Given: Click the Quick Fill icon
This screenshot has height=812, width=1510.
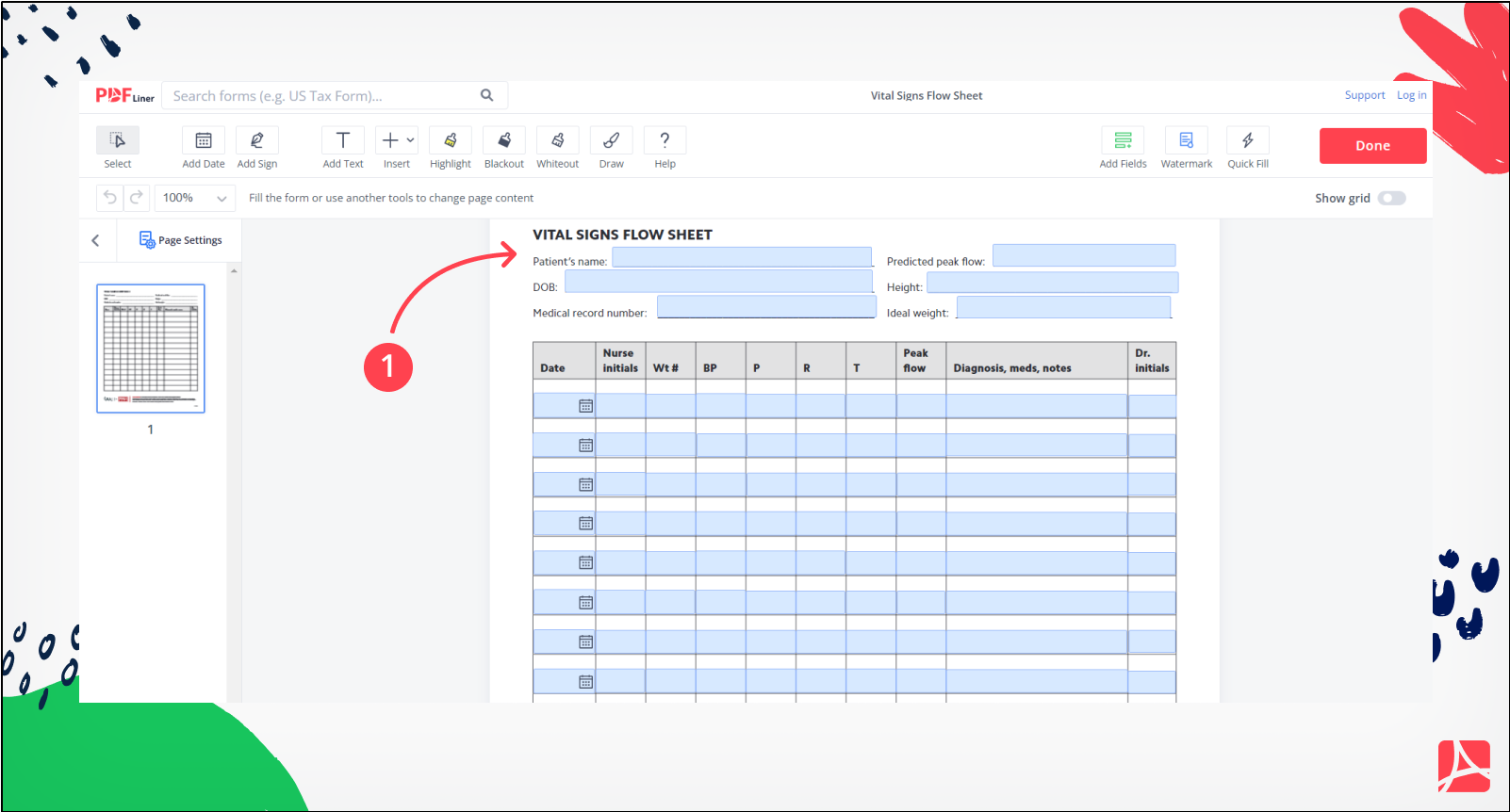Looking at the screenshot, I should pyautogui.click(x=1248, y=141).
